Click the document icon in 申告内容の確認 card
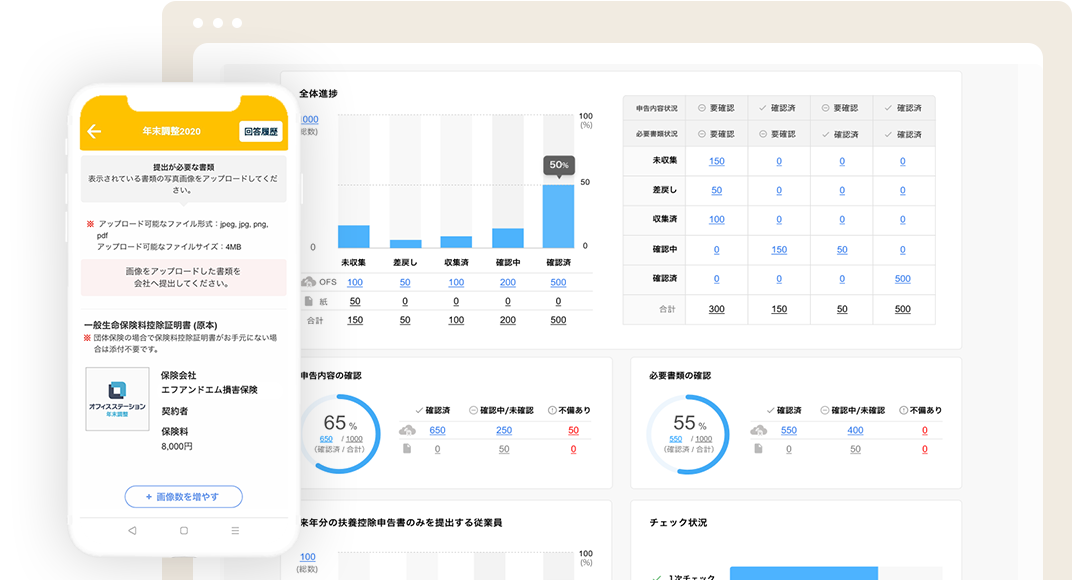Viewport: 1073px width, 580px height. coord(407,449)
